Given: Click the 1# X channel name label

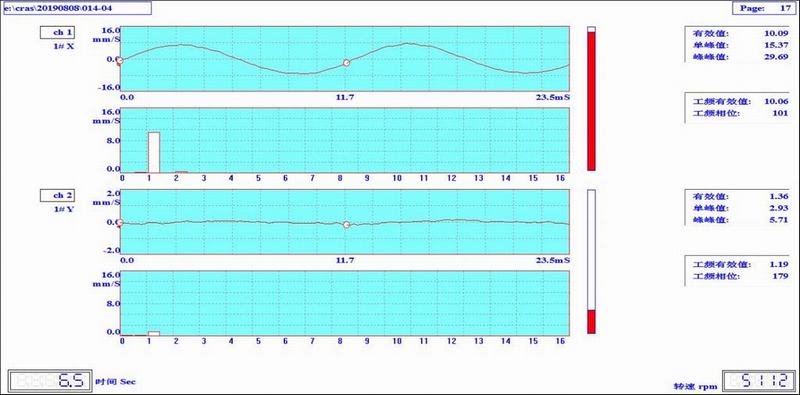Looking at the screenshot, I should (x=64, y=46).
